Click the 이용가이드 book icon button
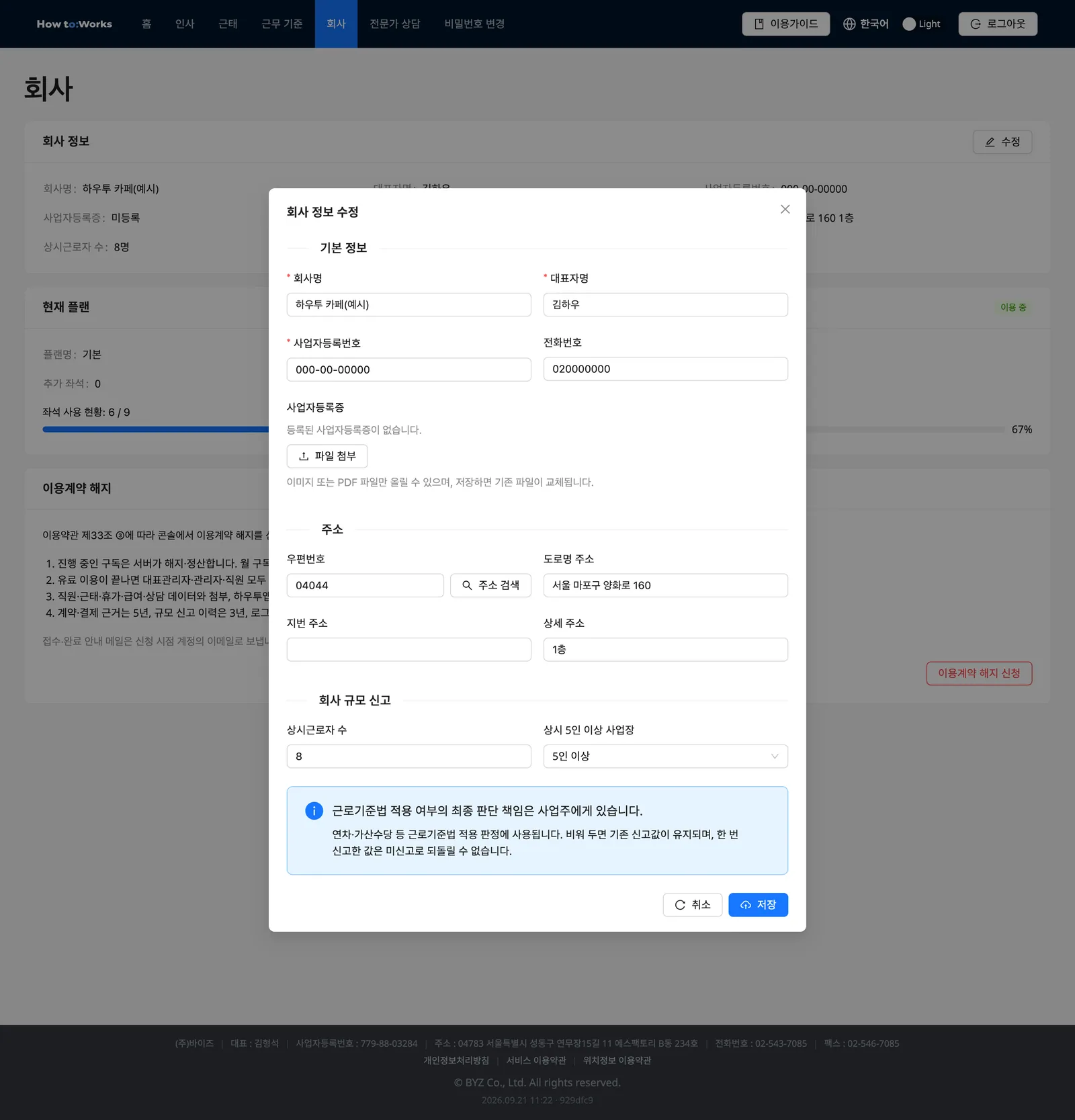This screenshot has height=1120, width=1075. (x=785, y=24)
